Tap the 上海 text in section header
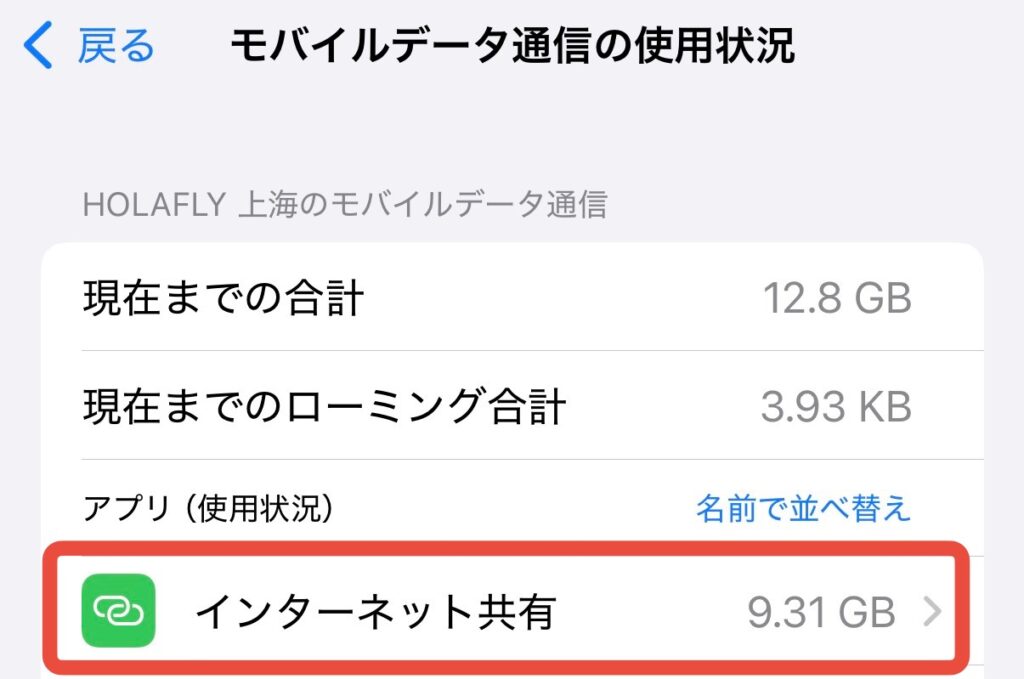Viewport: 1024px width, 679px height. point(262,205)
